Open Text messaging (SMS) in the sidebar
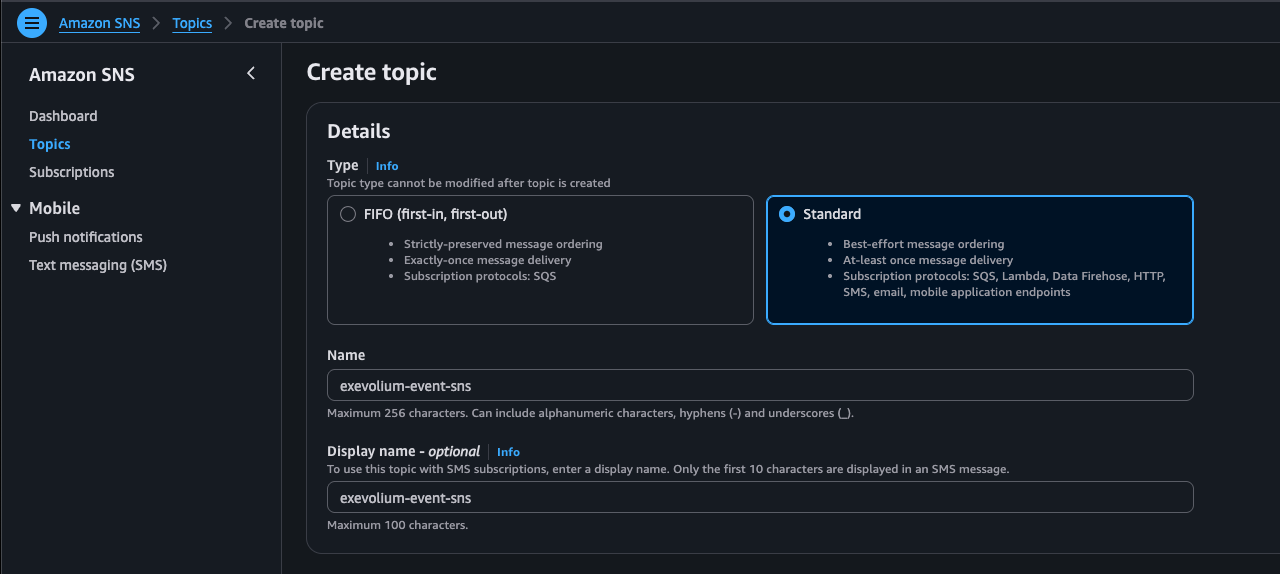Viewport: 1280px width, 574px height. click(98, 265)
